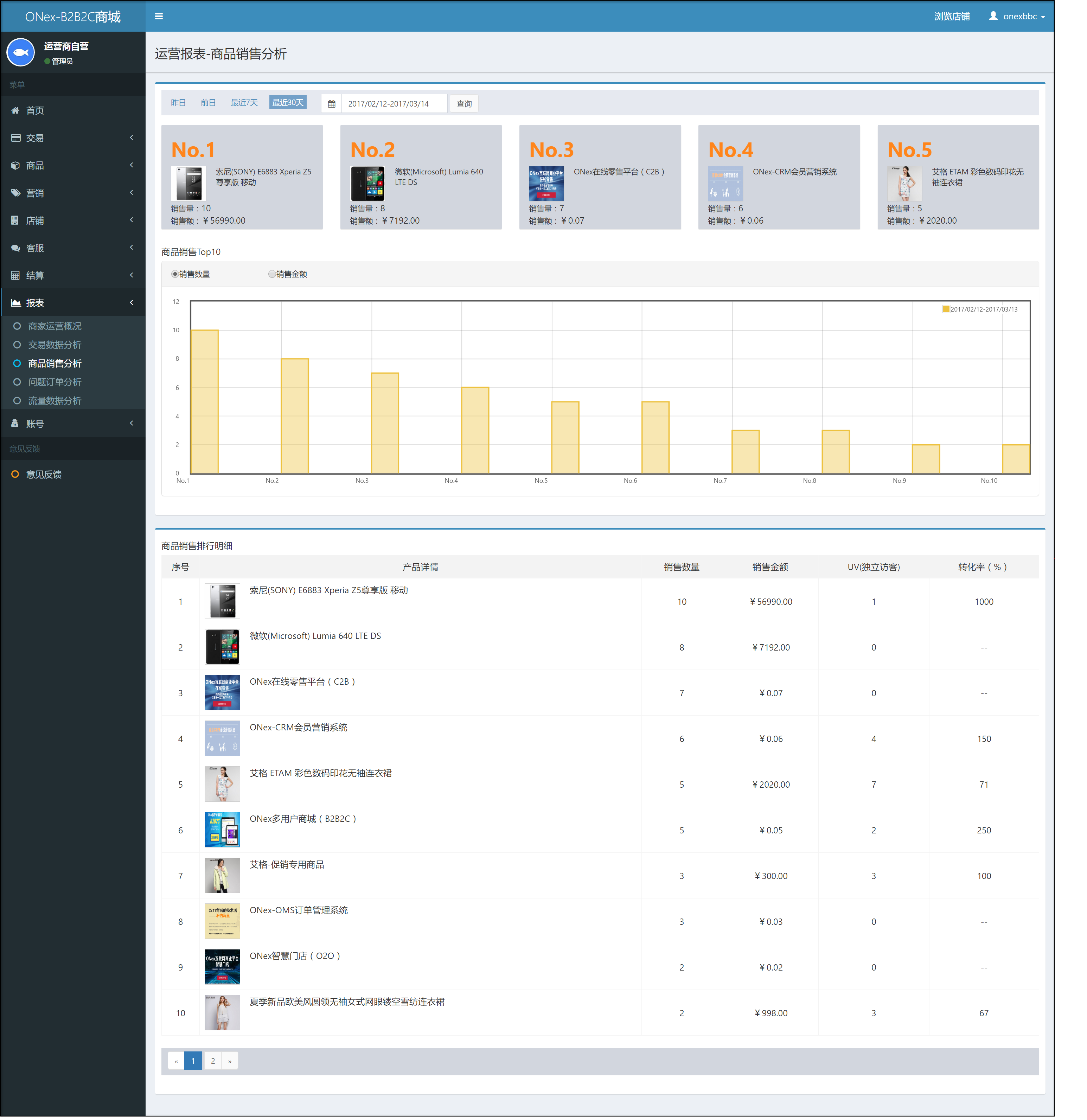Click table row 7 艾格-促销专用商品 thumbnail
Screen dimensions: 1087x1120
222,876
